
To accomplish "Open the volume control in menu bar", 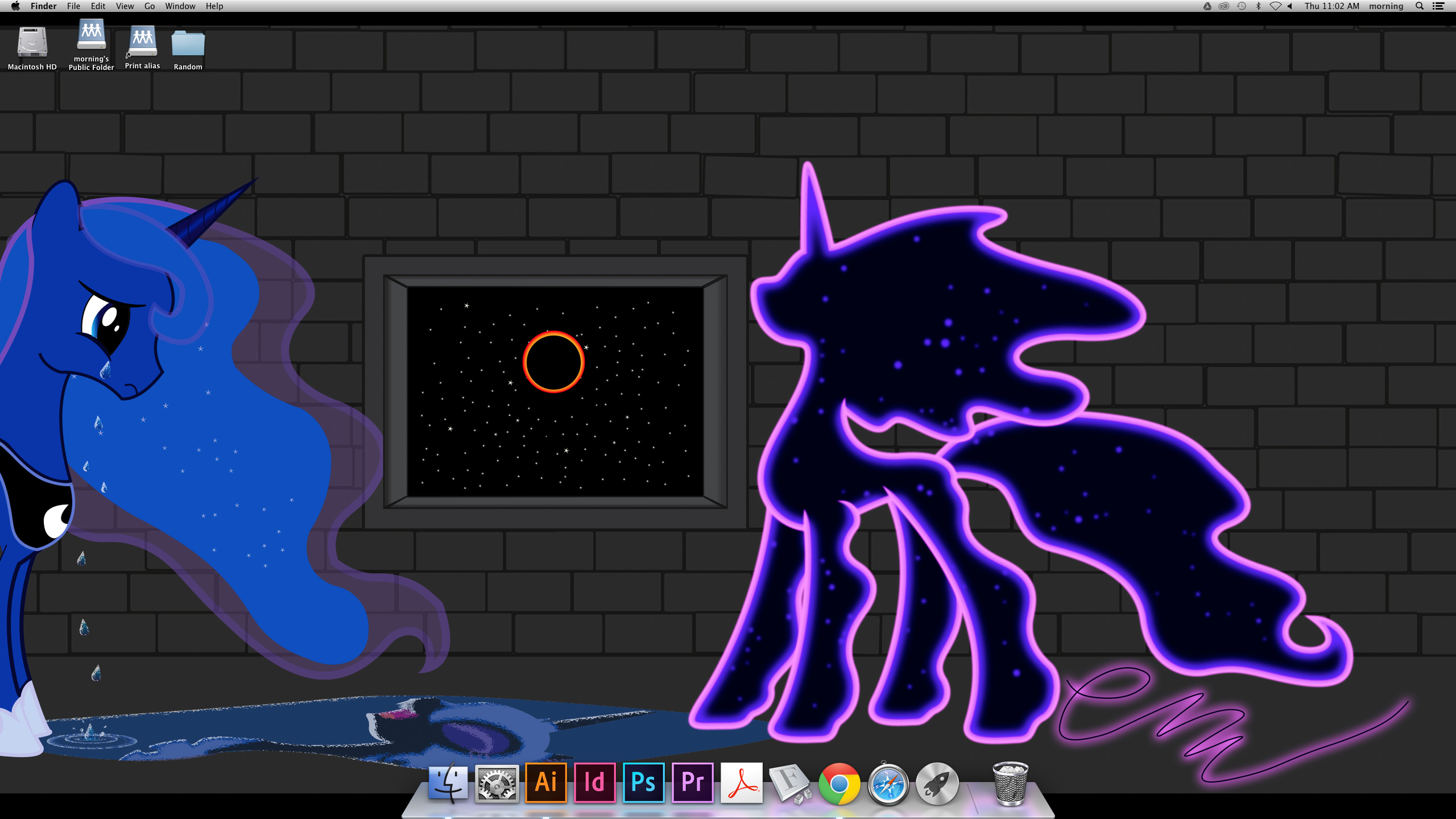I will pyautogui.click(x=1290, y=6).
